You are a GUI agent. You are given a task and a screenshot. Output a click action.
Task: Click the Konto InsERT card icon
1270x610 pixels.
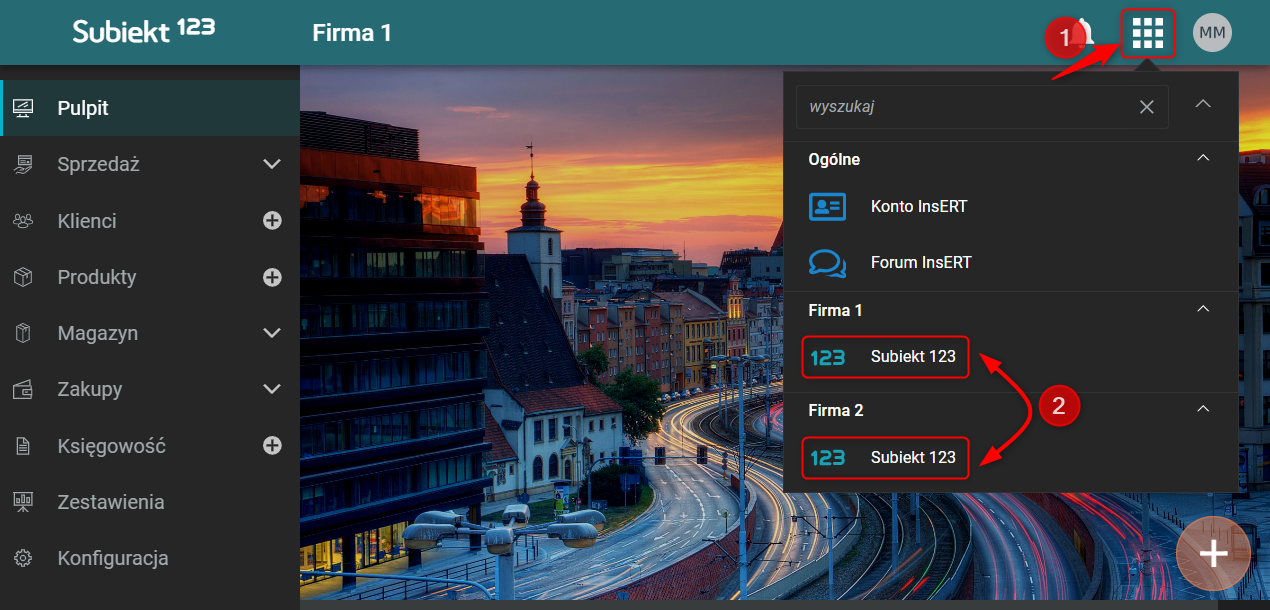(x=827, y=207)
